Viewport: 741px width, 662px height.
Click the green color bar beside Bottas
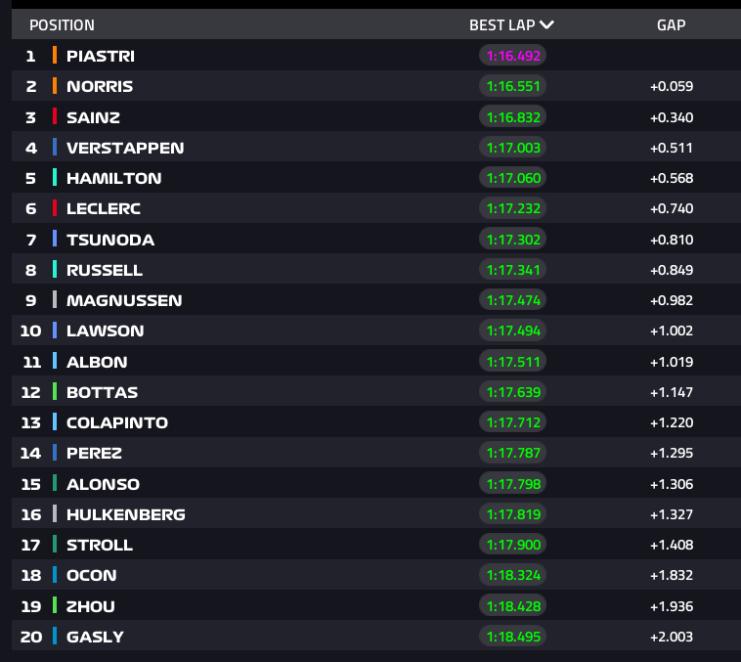[x=55, y=392]
